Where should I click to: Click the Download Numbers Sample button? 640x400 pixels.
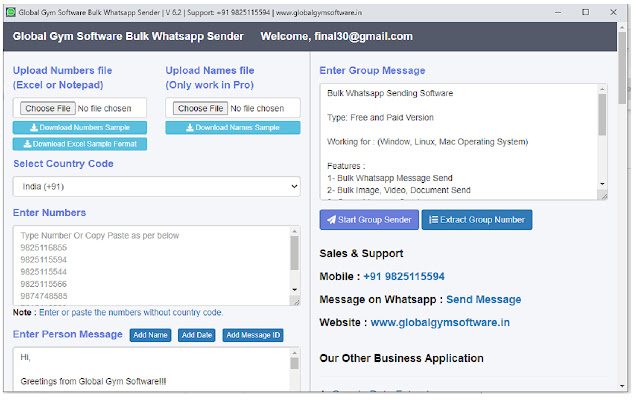(x=79, y=128)
